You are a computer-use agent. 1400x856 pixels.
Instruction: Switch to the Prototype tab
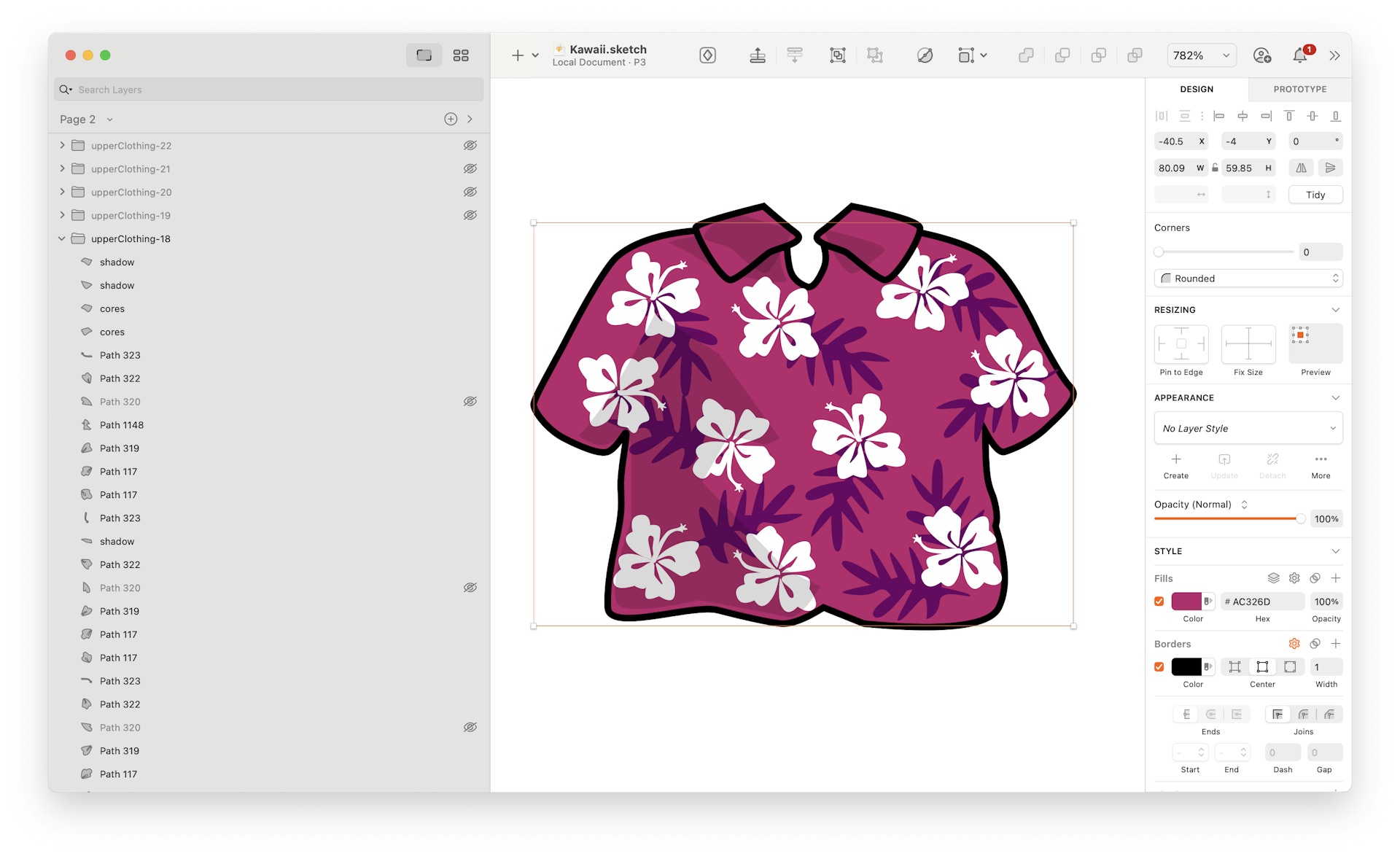pyautogui.click(x=1298, y=89)
